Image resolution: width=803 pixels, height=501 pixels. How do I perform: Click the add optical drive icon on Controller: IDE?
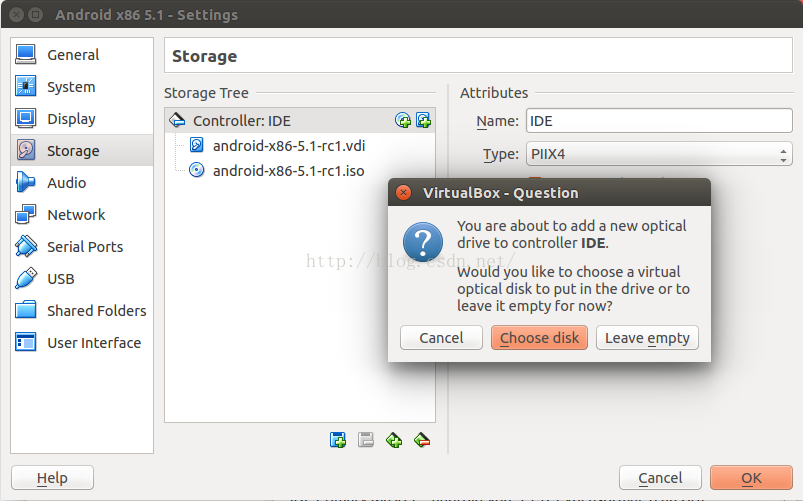pyautogui.click(x=403, y=121)
